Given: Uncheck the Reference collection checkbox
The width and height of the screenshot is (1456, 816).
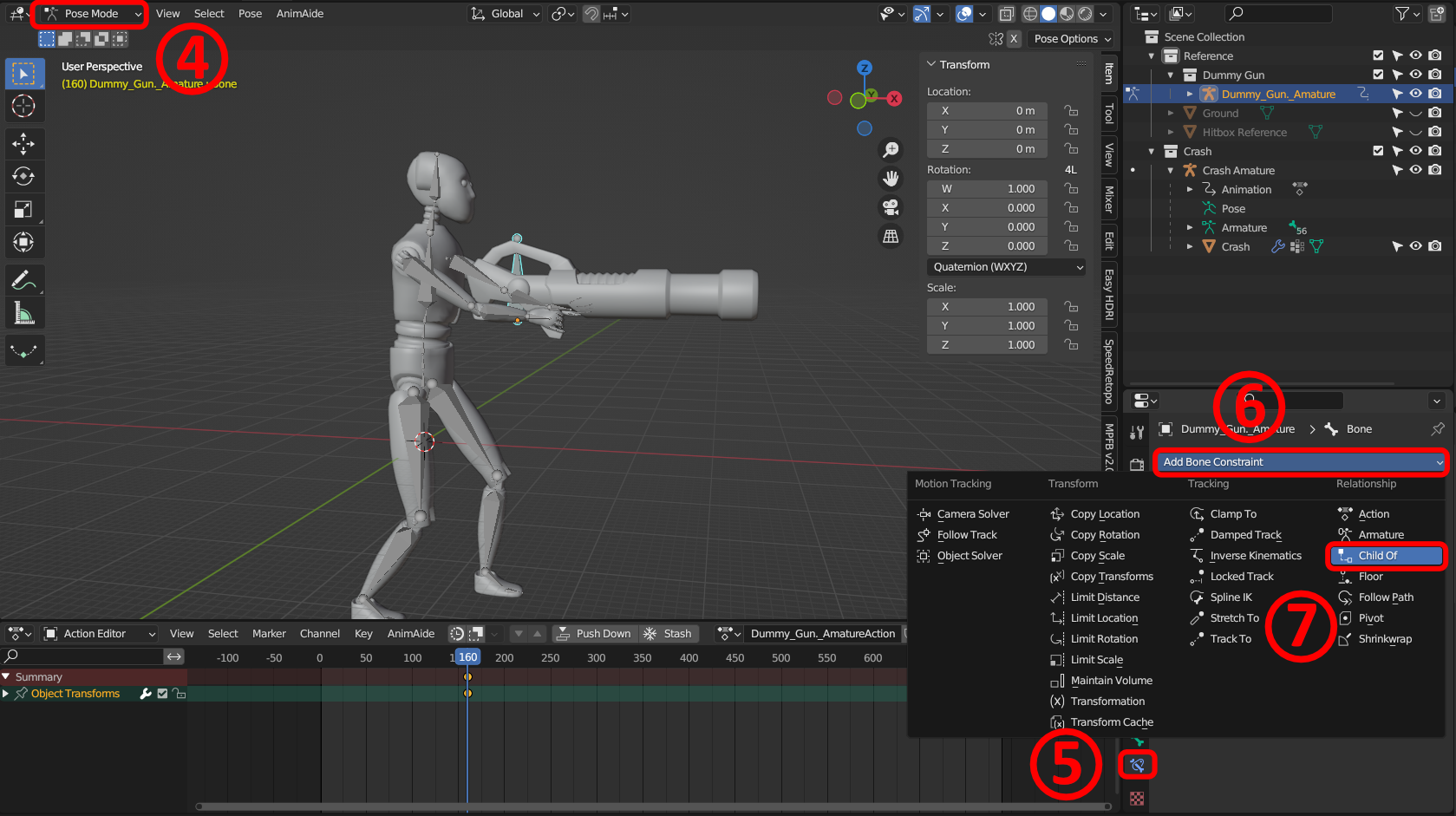Looking at the screenshot, I should 1378,55.
